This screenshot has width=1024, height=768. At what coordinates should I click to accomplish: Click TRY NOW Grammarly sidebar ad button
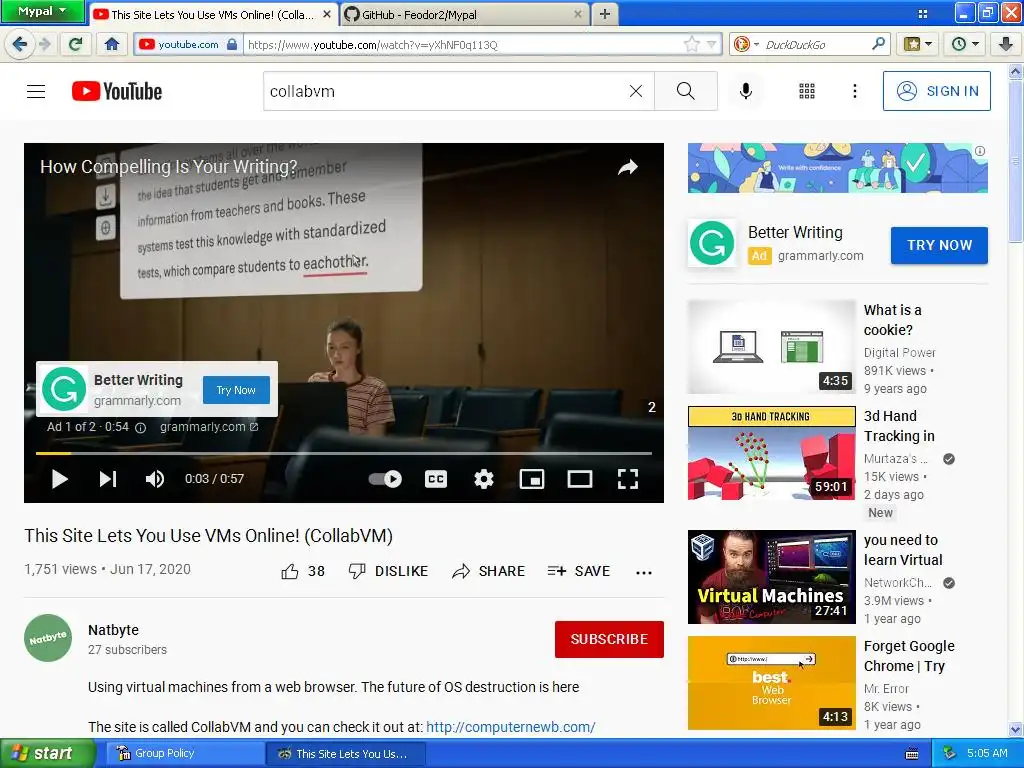(x=939, y=245)
